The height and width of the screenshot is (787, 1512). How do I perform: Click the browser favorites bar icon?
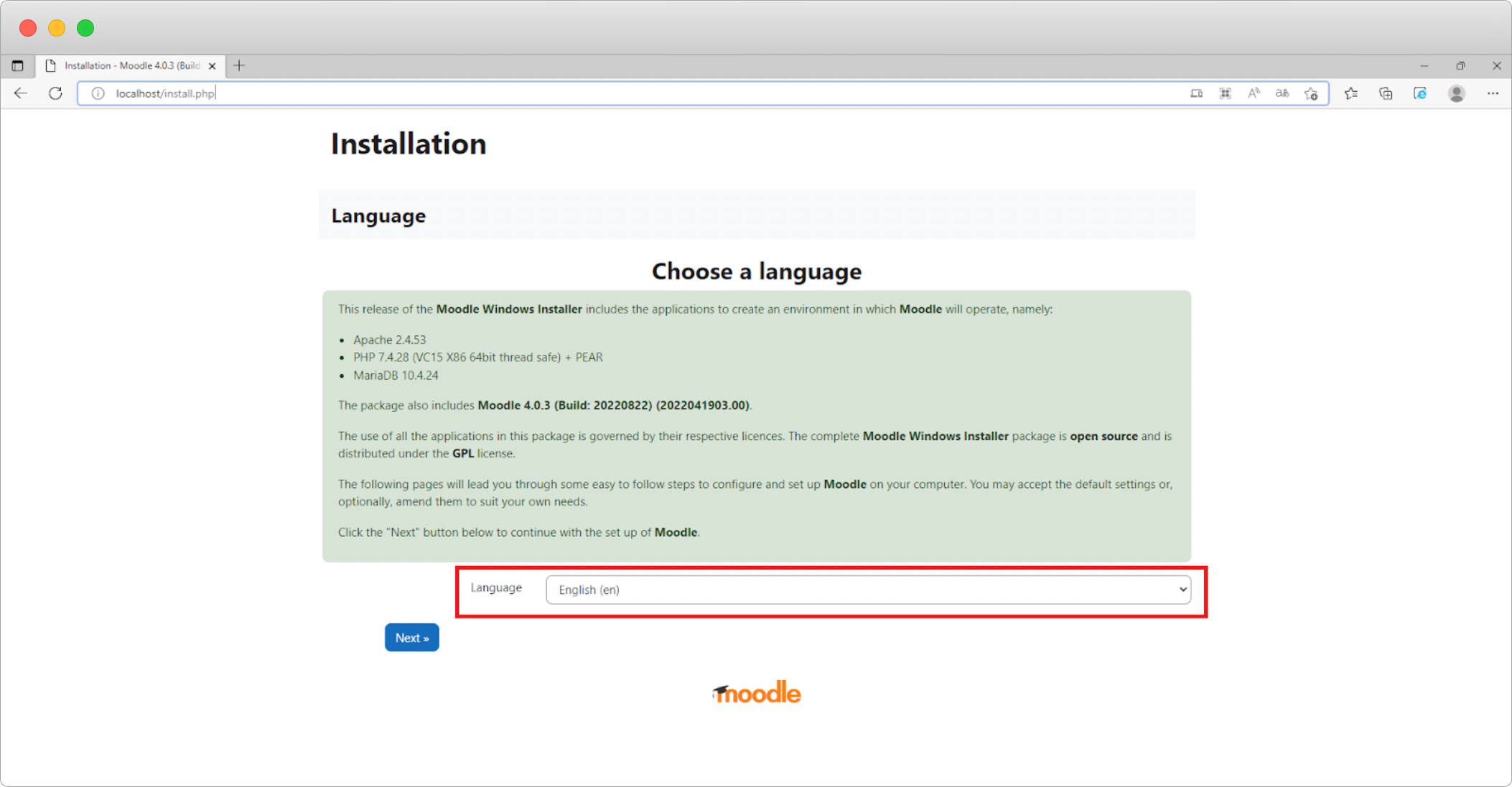[x=1350, y=93]
